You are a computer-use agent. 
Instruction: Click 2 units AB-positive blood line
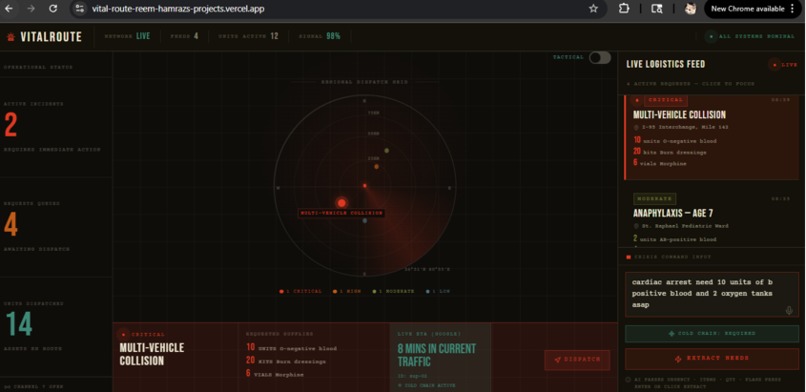674,239
